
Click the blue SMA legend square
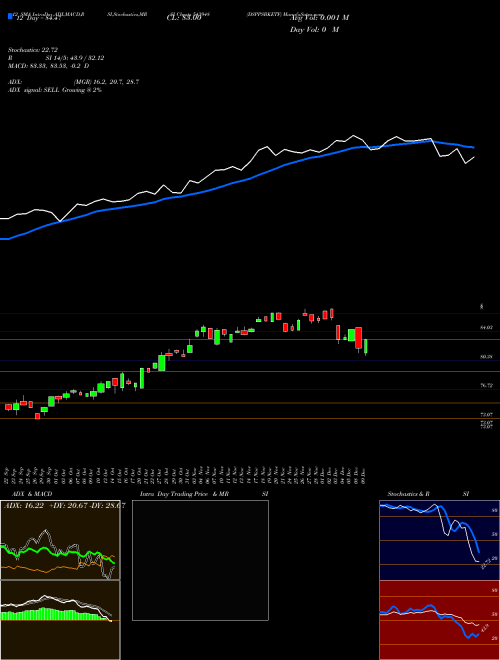coord(10,16)
